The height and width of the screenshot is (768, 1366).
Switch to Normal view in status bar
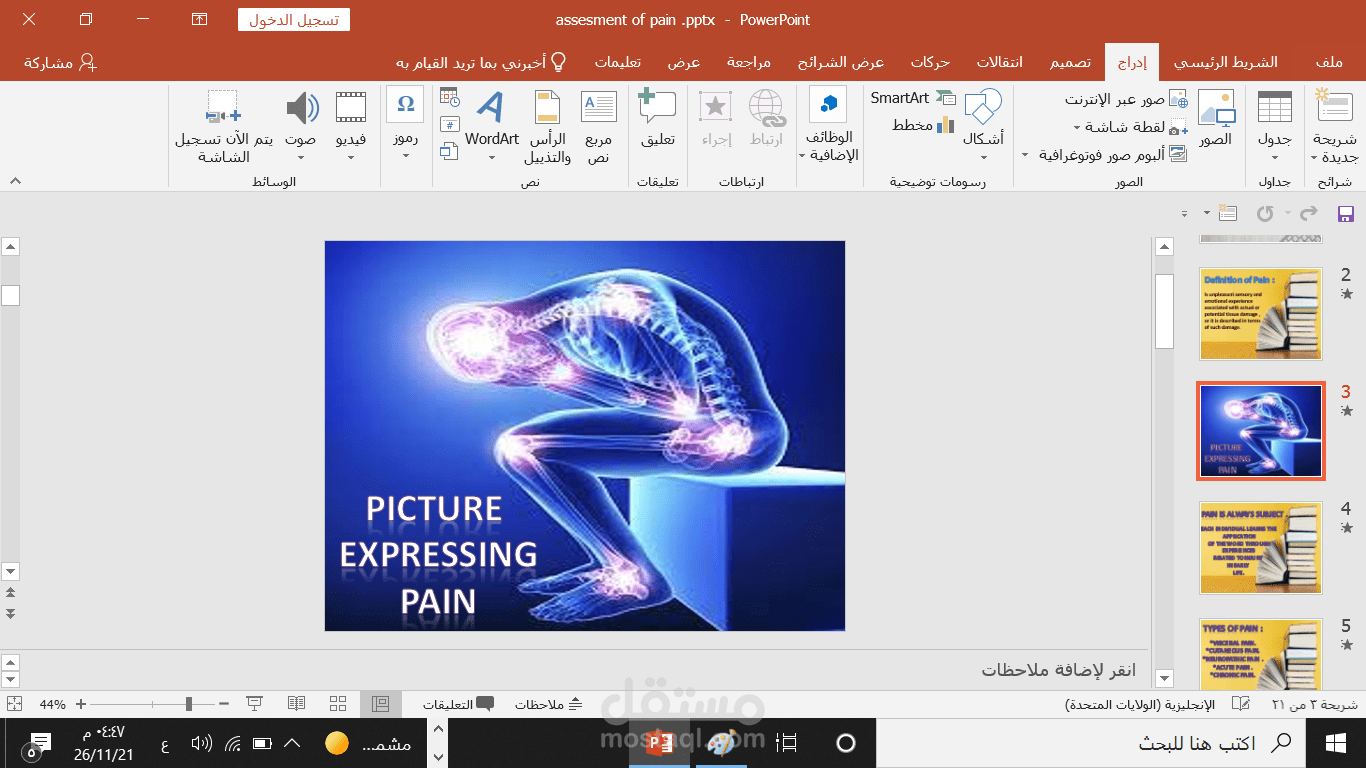[x=380, y=704]
